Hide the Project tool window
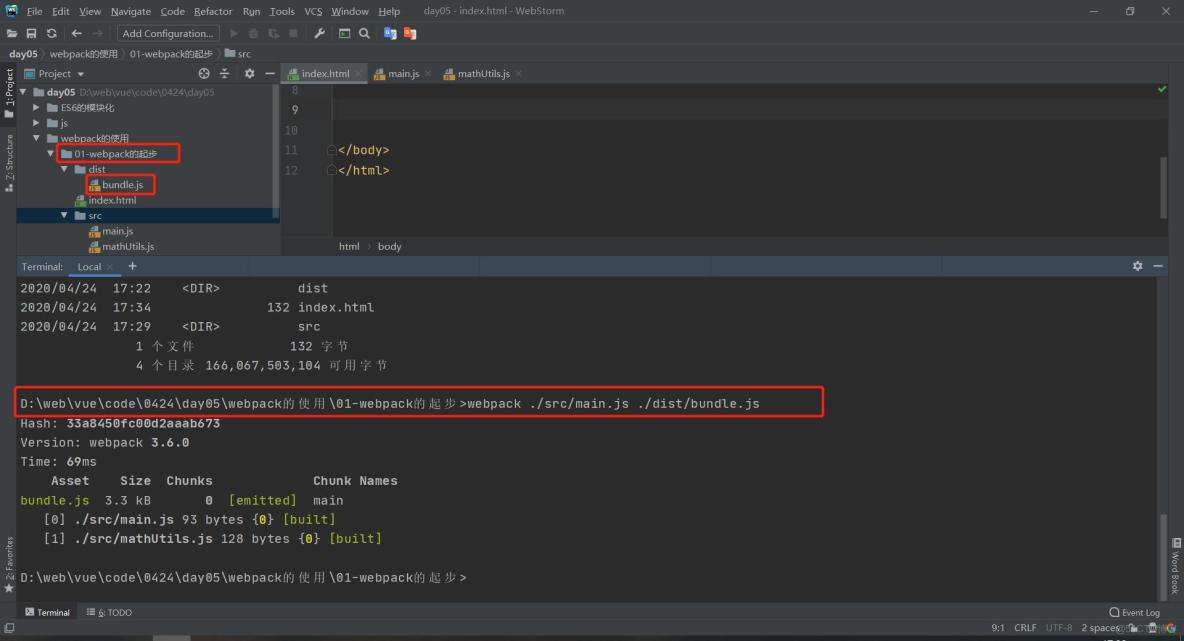 (x=268, y=73)
